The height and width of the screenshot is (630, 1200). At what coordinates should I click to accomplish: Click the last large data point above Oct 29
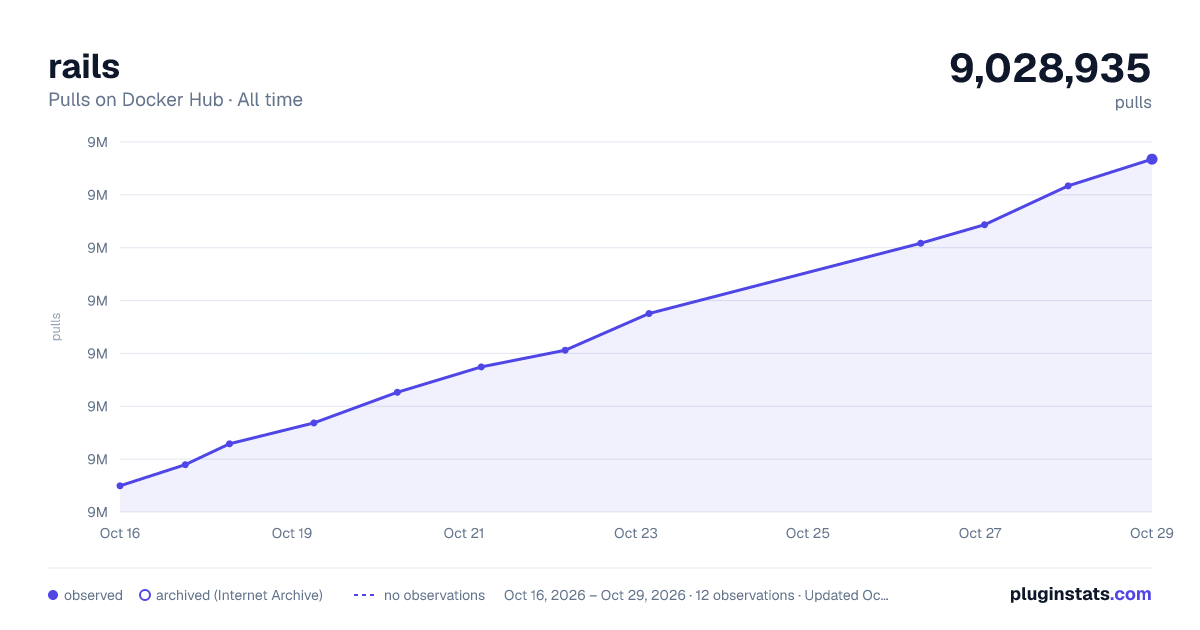tap(1152, 159)
